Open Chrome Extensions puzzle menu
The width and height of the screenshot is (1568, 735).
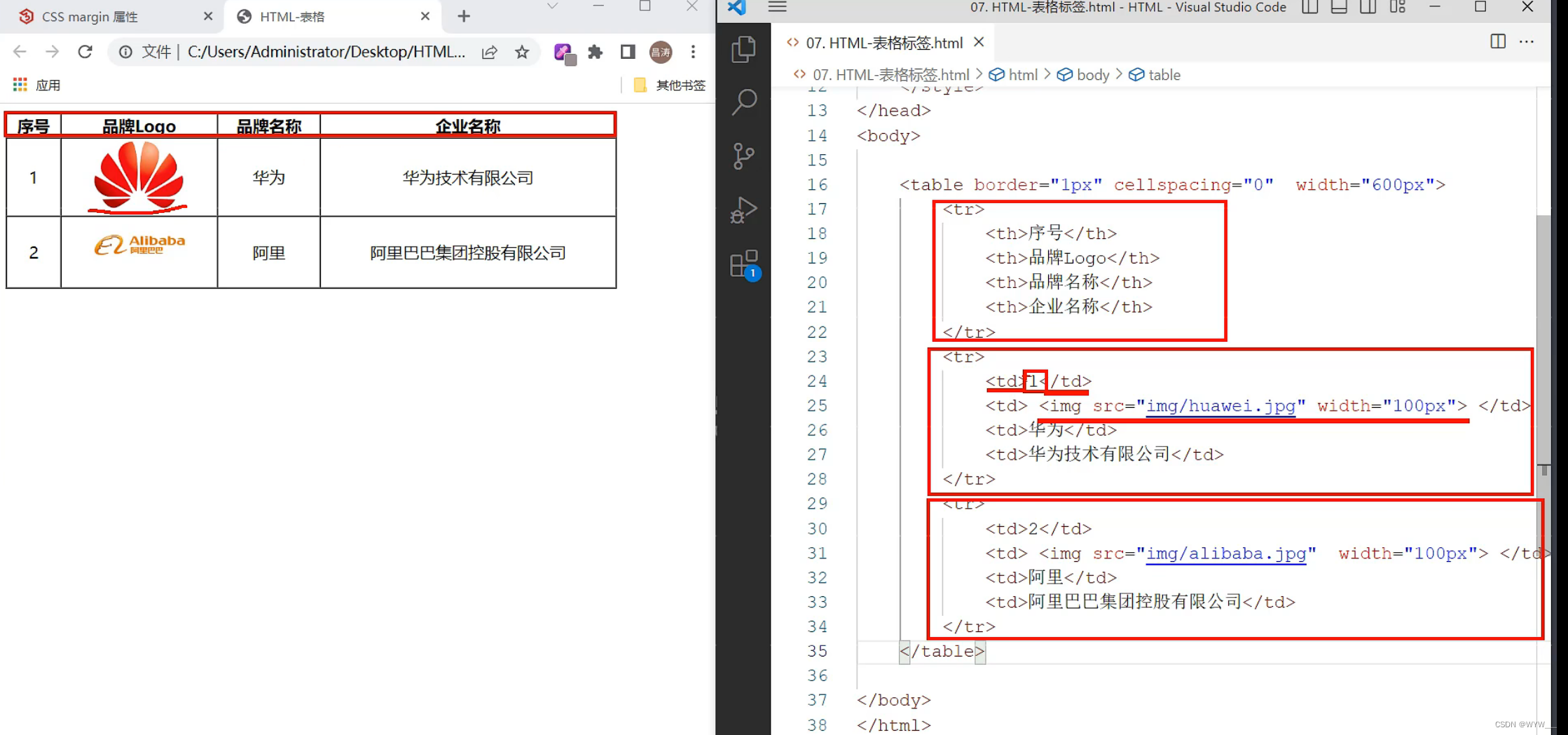pos(595,52)
